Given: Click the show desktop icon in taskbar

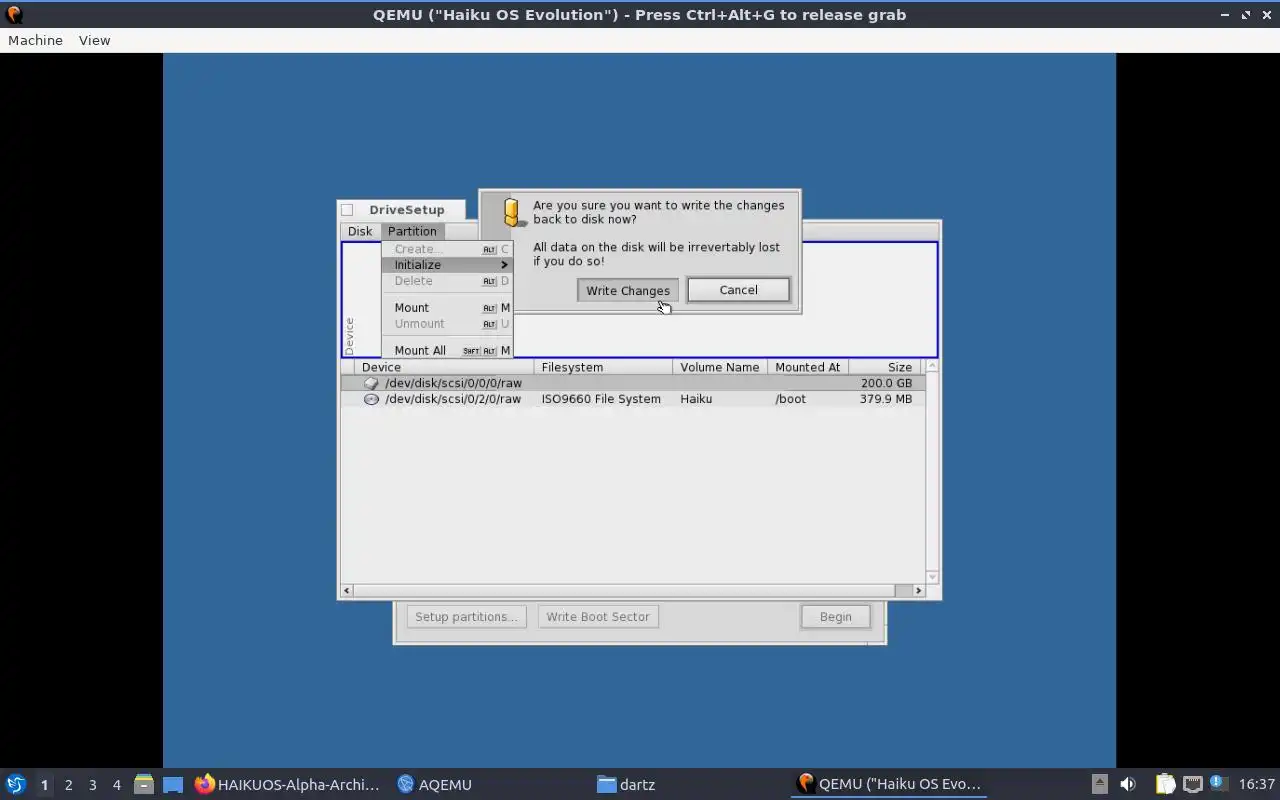Looking at the screenshot, I should (173, 785).
